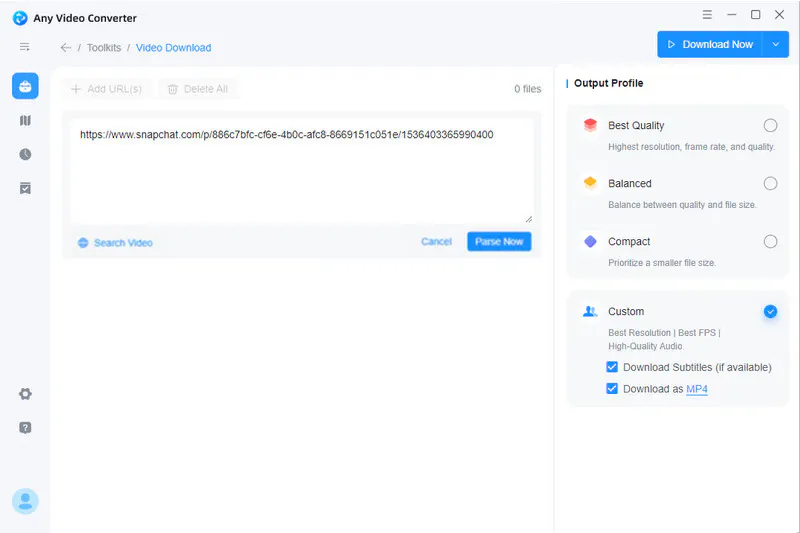Open the second sidebar icon below Toolkits
The image size is (800, 533).
[25, 120]
